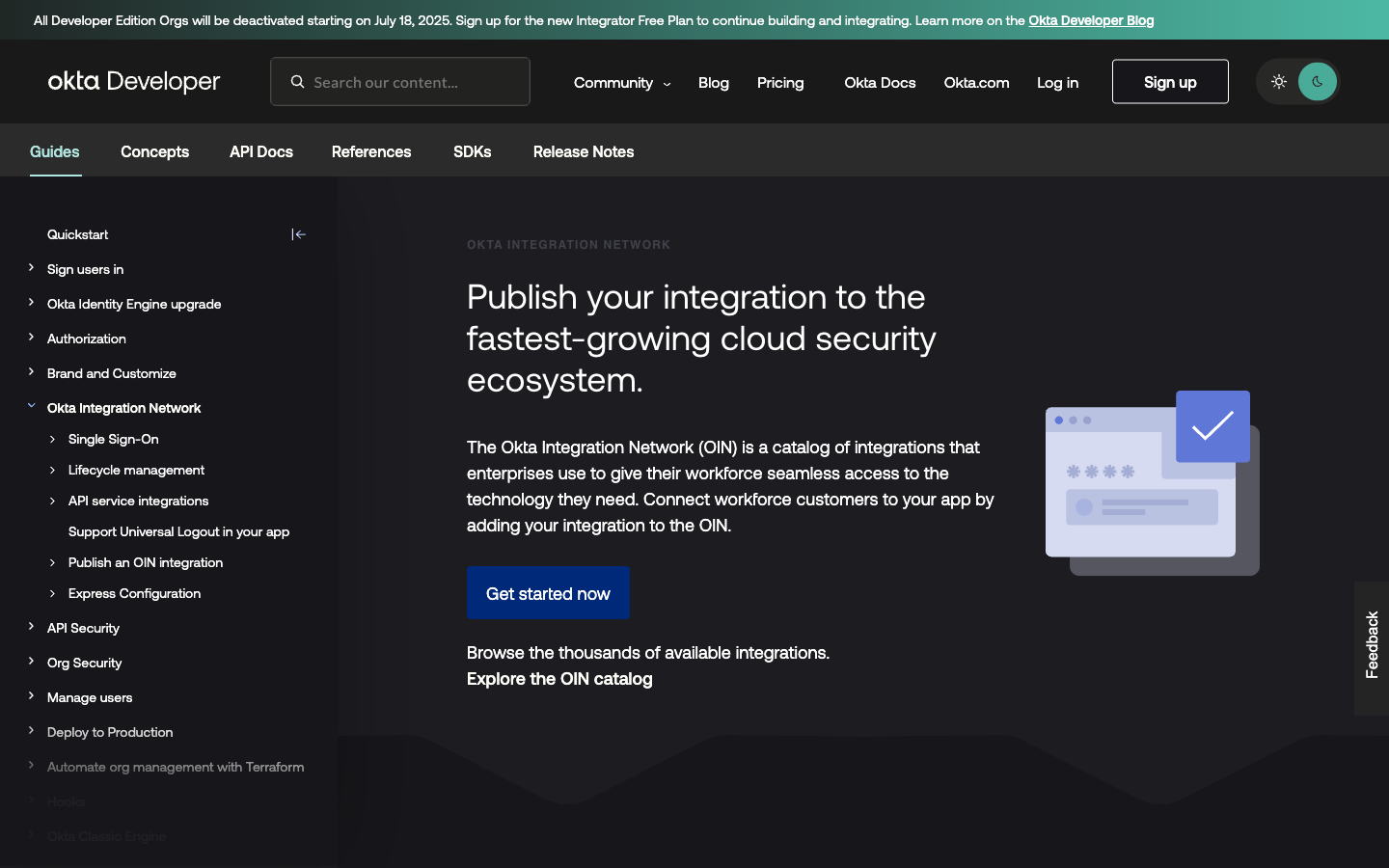
Task: Open the SDKs tab
Action: pos(473,151)
